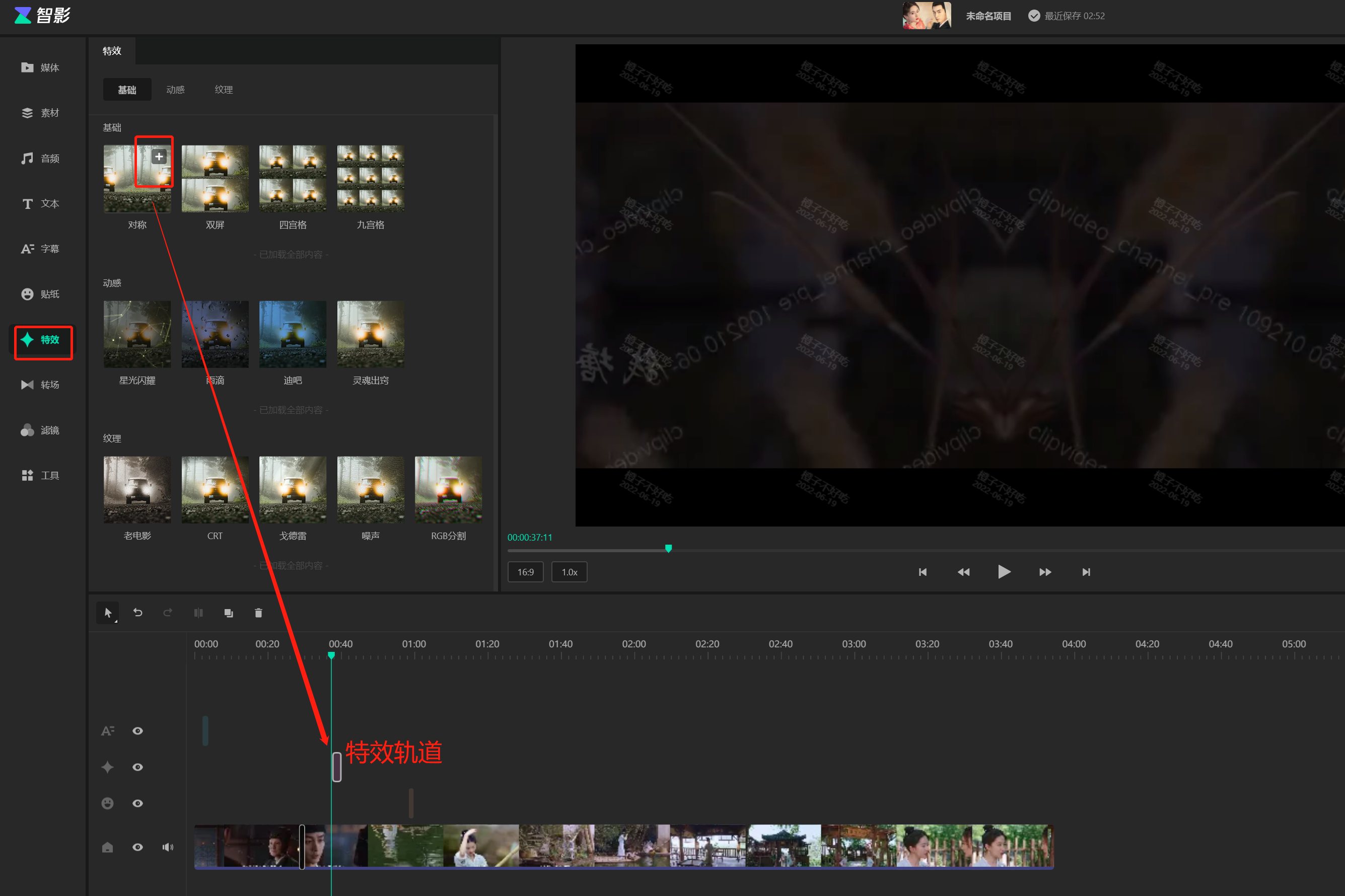1345x896 pixels.
Task: Undo the last action
Action: (138, 613)
